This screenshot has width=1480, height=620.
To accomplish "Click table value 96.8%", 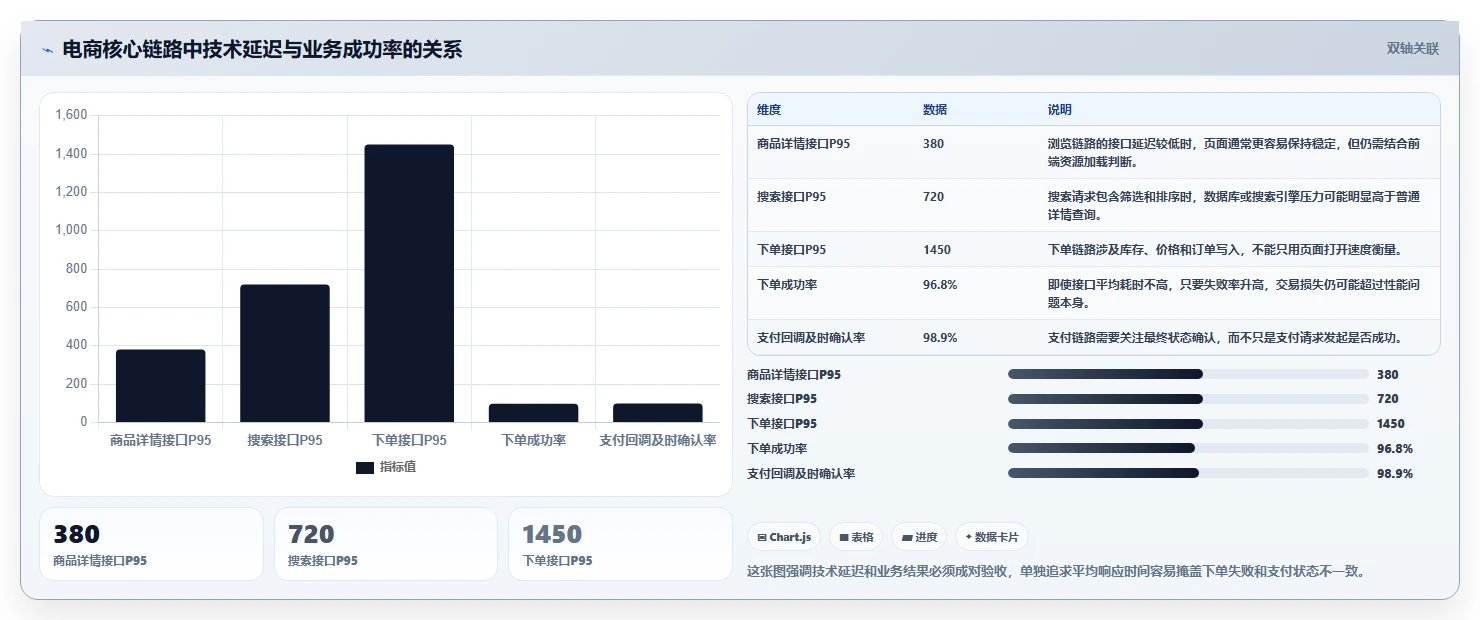I will [940, 285].
